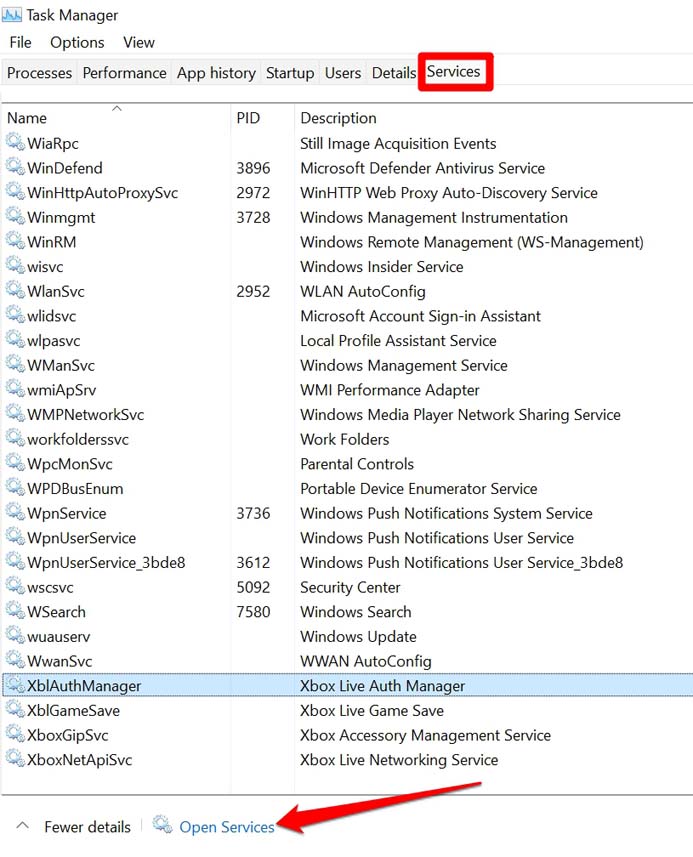Click the gears icon beside Open Services

tap(162, 825)
